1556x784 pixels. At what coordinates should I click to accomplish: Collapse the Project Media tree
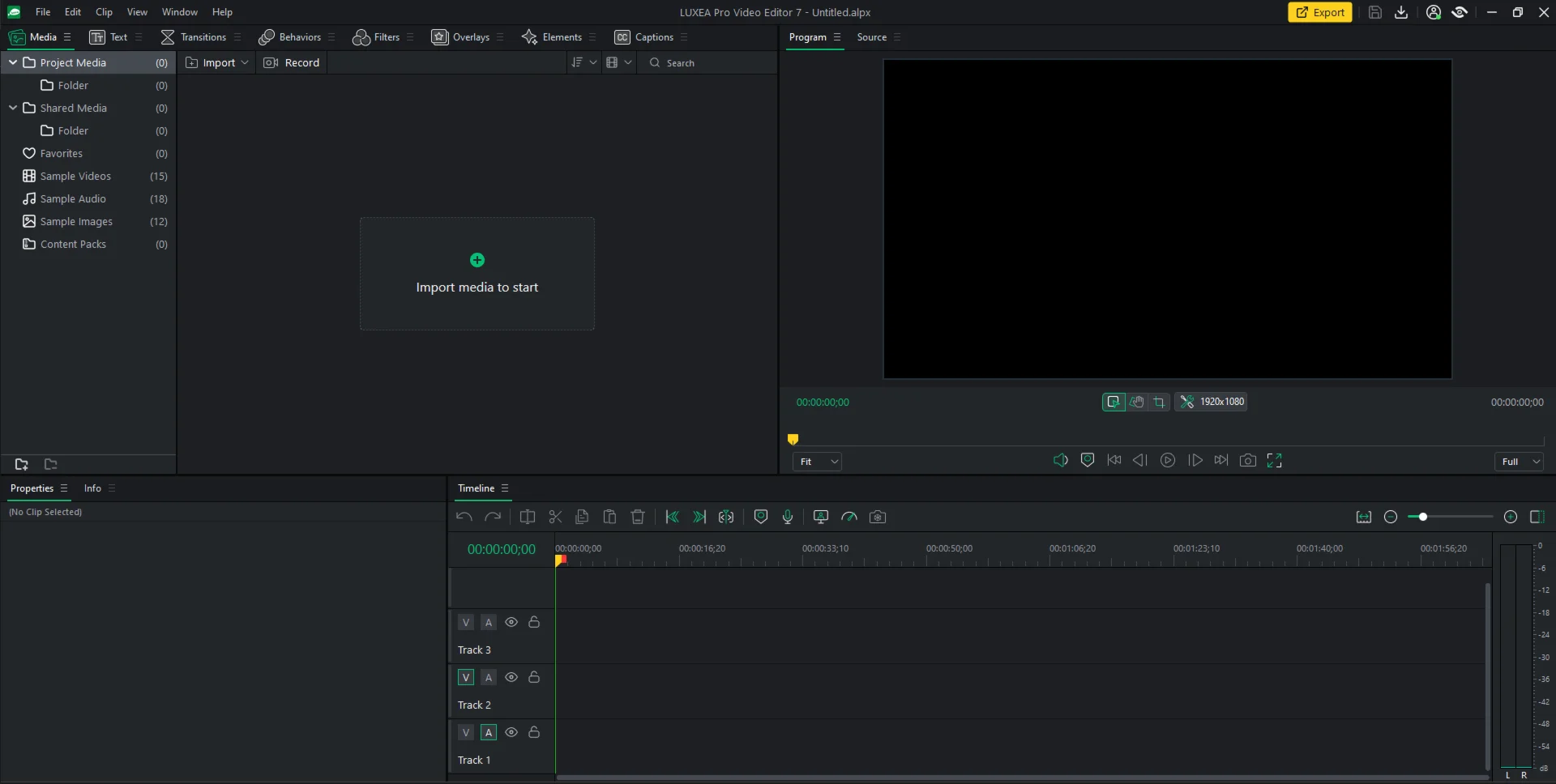pos(13,62)
